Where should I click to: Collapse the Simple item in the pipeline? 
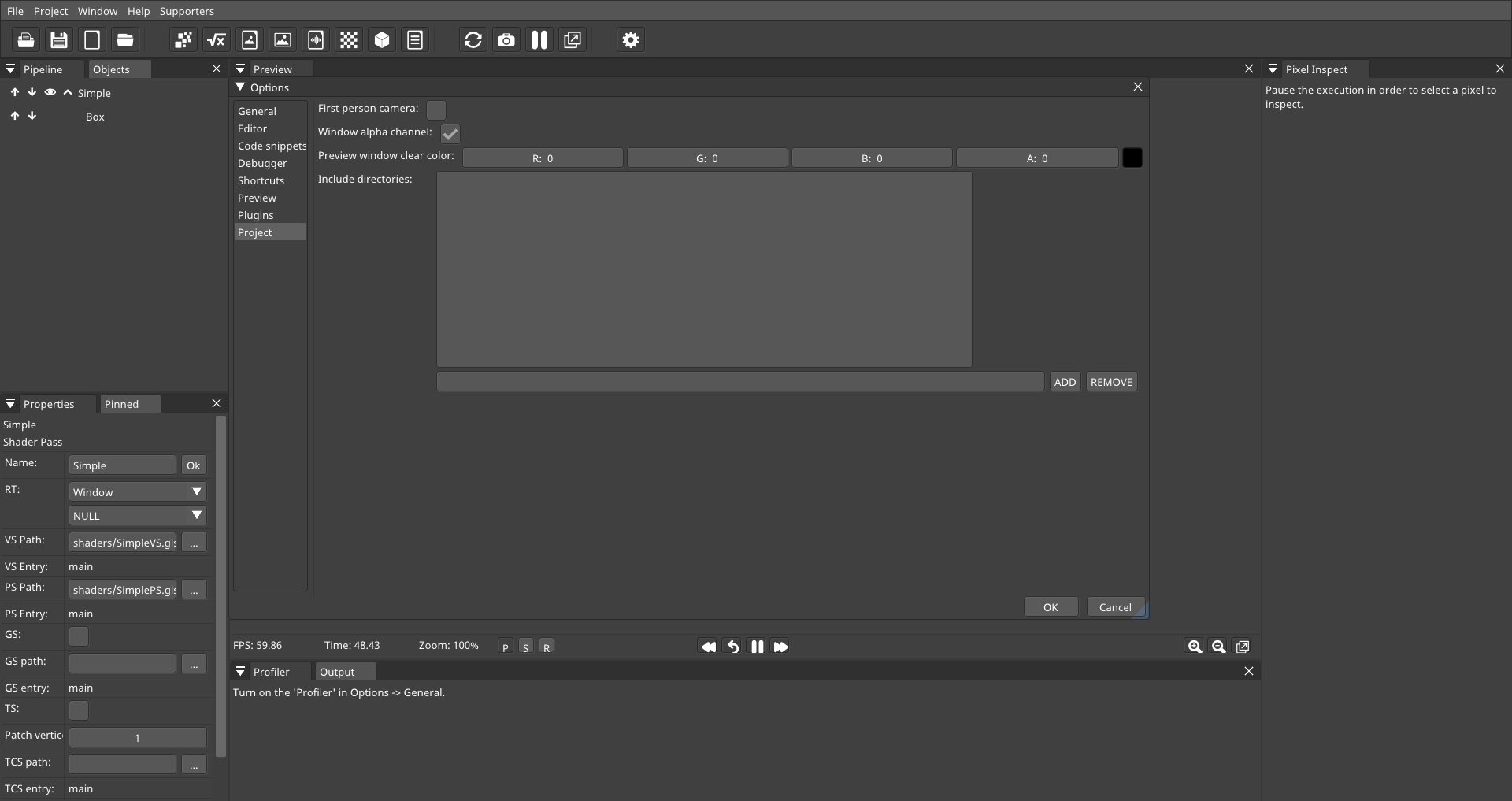coord(68,92)
